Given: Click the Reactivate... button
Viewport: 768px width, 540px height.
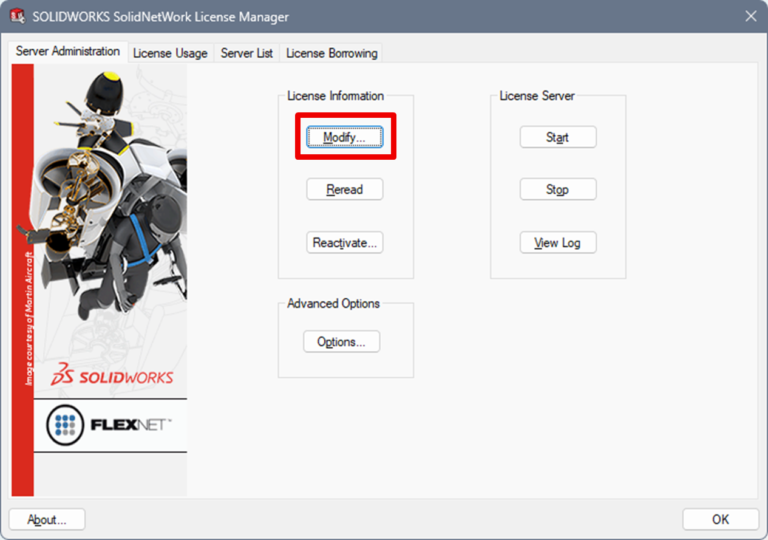Looking at the screenshot, I should pos(345,243).
